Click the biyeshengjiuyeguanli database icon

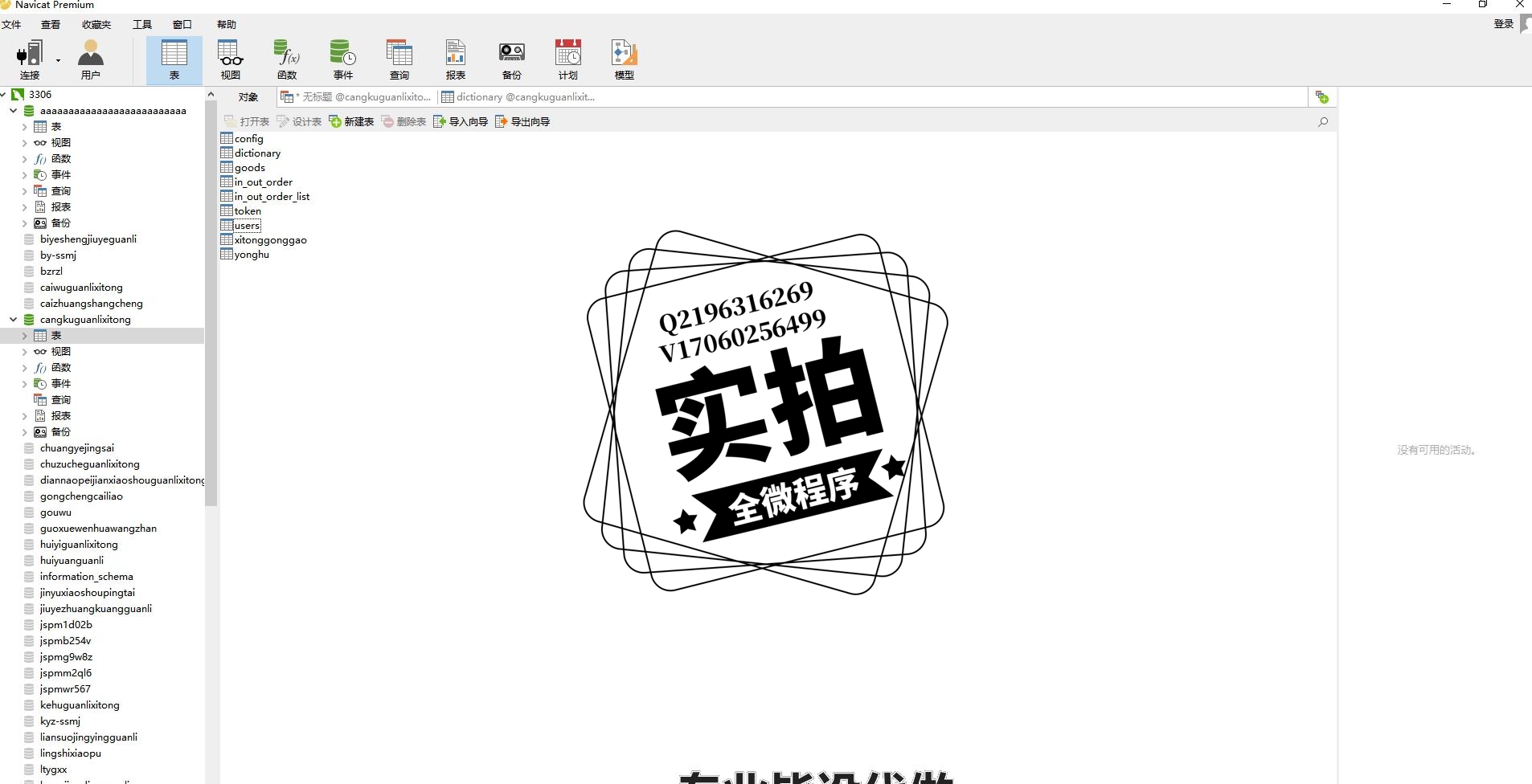point(29,239)
